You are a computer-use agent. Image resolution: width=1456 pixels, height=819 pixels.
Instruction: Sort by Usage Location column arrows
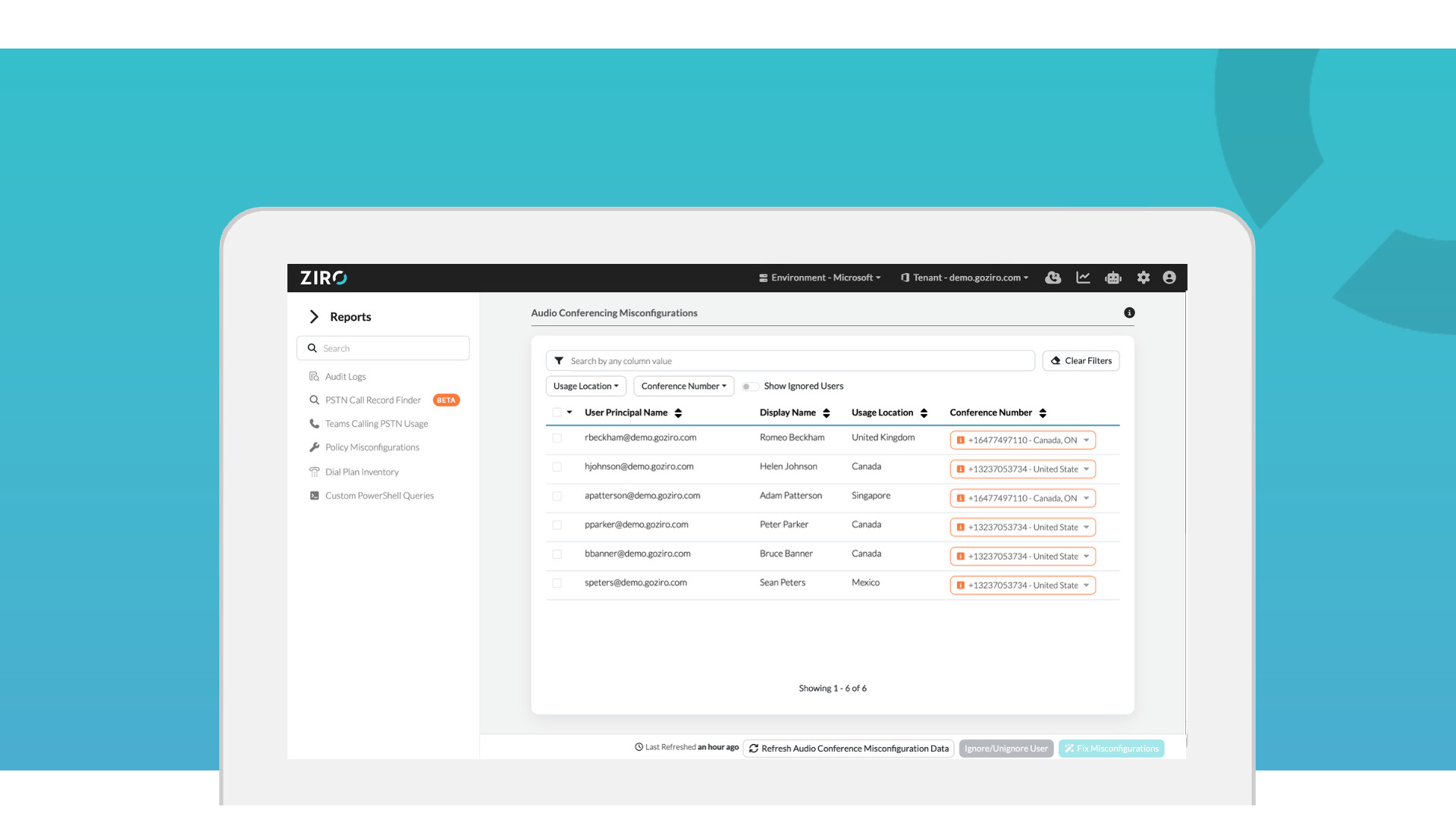tap(924, 413)
